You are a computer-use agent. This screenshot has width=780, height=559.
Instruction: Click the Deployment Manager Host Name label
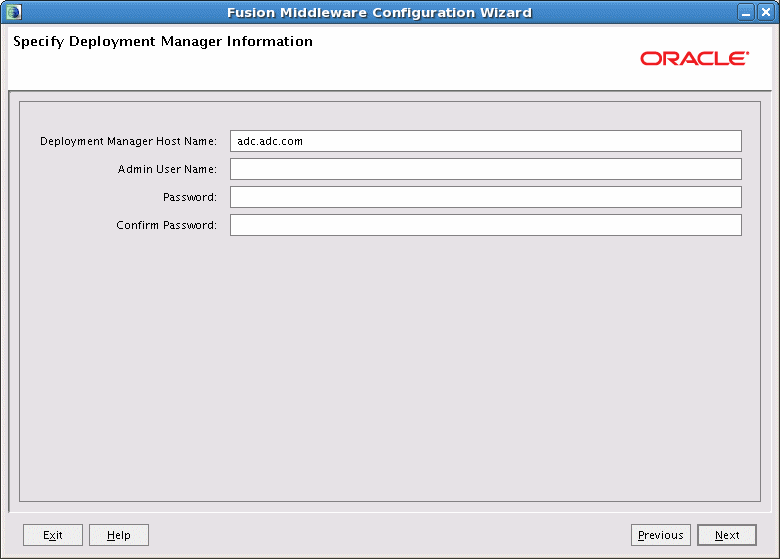(128, 141)
